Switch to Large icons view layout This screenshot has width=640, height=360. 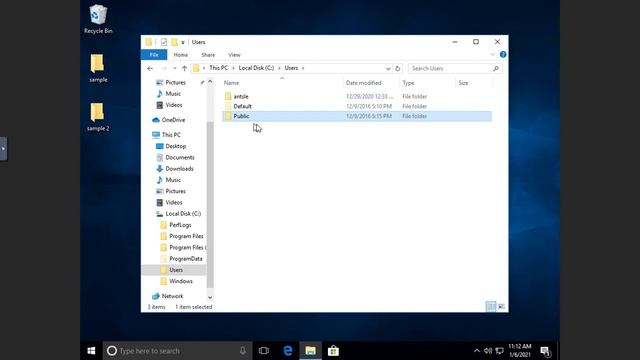[501, 307]
